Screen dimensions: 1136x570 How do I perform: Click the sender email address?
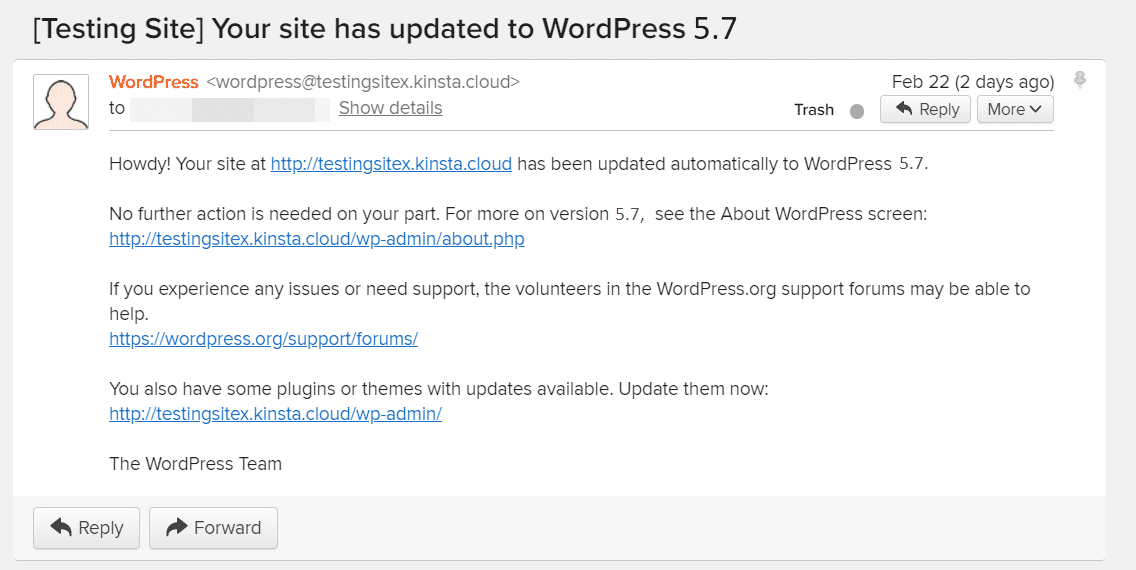tap(363, 82)
